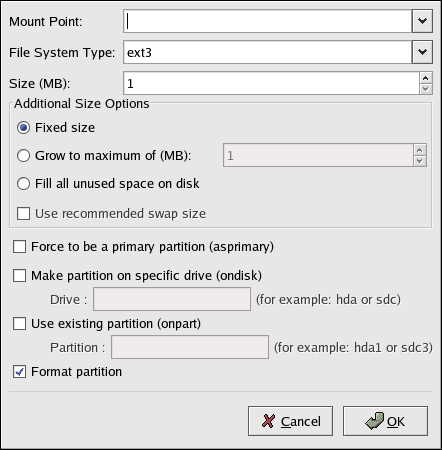Click the ext3 file system type field

[268, 52]
